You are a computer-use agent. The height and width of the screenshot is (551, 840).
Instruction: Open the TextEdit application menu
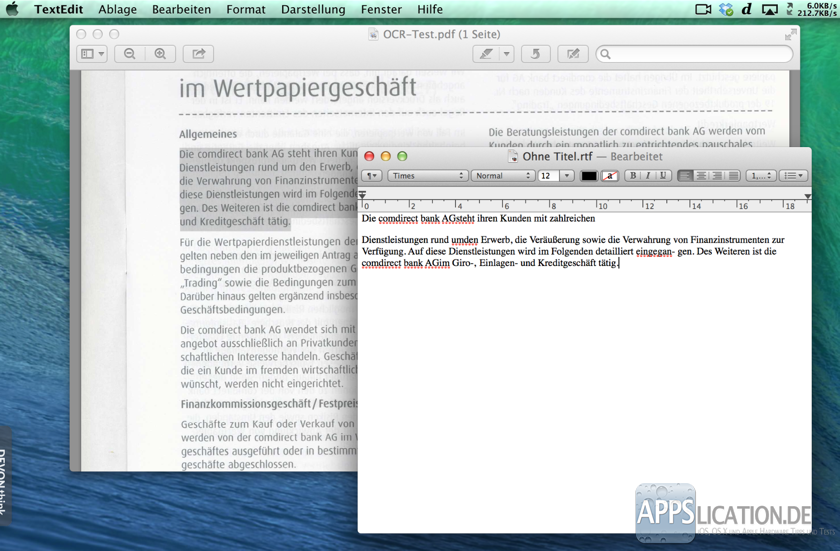(58, 9)
